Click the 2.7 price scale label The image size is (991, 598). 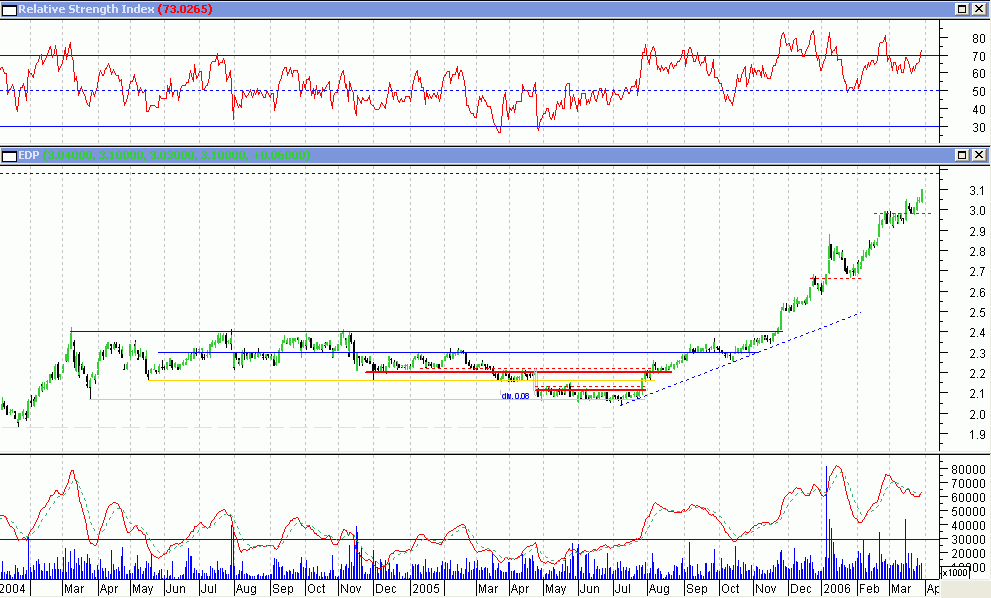tap(977, 272)
